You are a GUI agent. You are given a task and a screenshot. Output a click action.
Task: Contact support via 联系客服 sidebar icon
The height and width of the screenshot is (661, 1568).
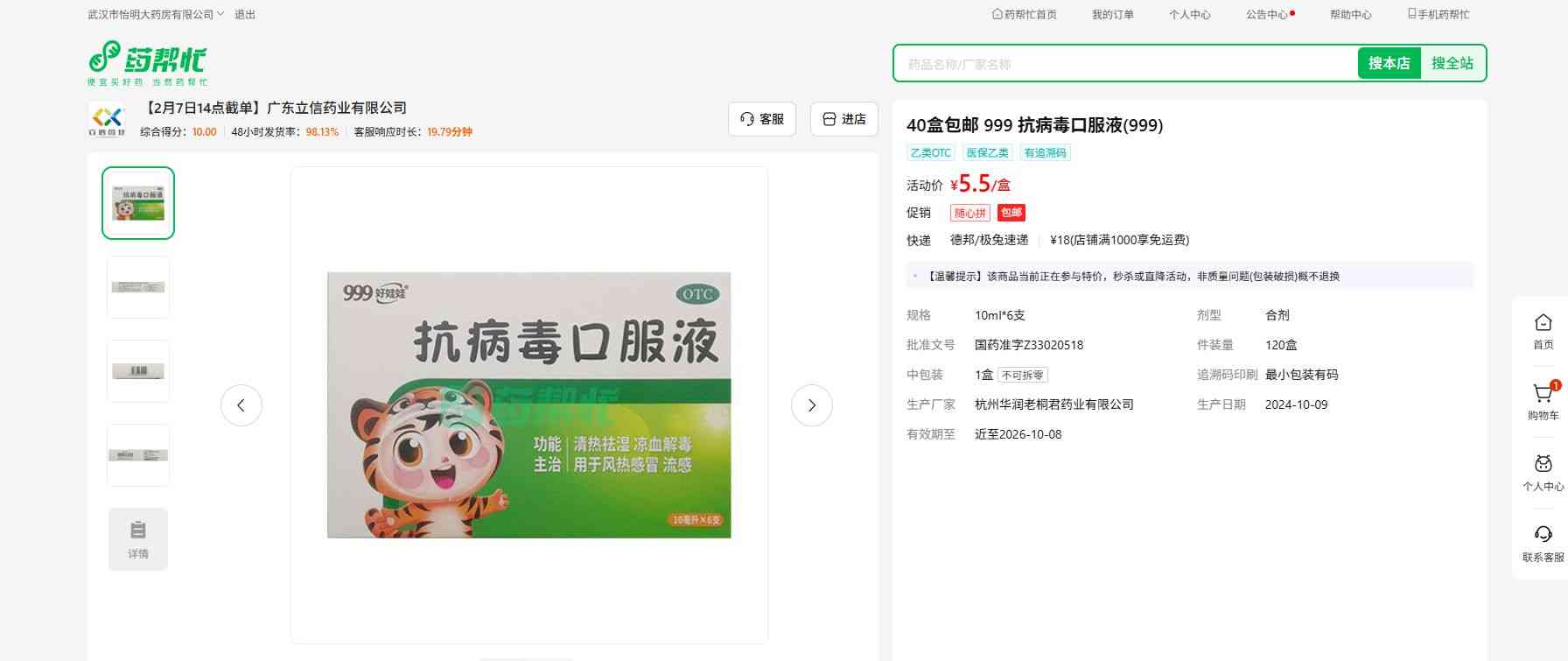point(1543,542)
